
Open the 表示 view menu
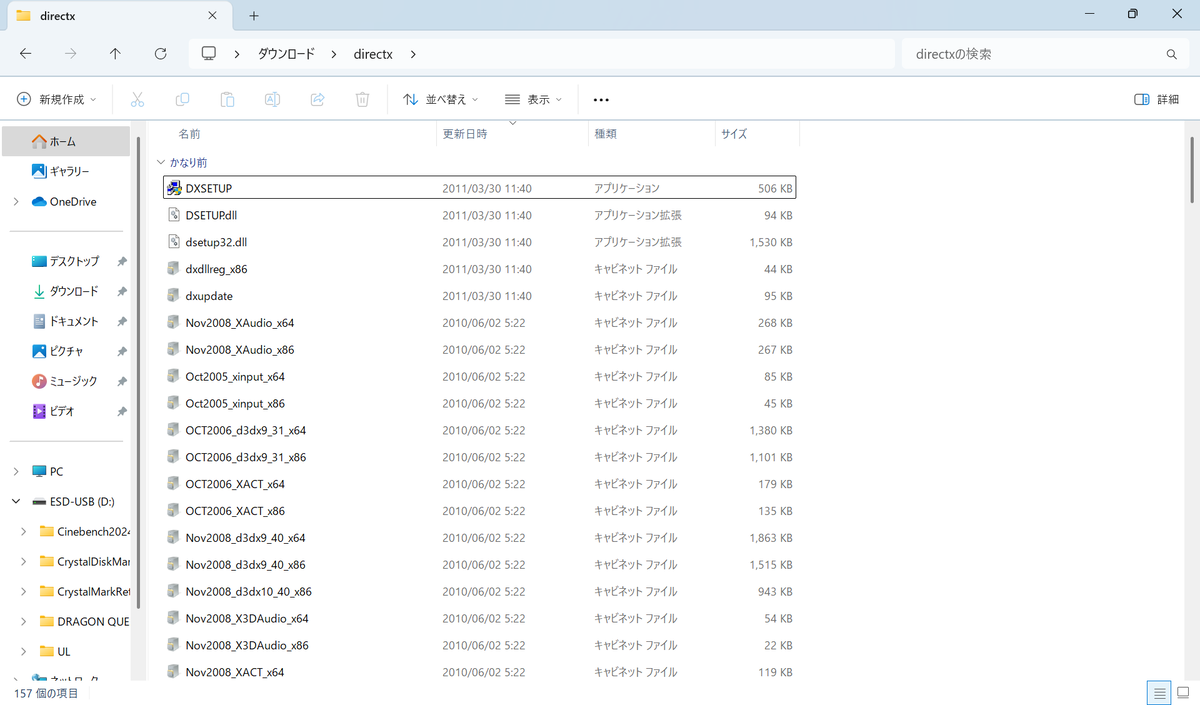tap(533, 99)
